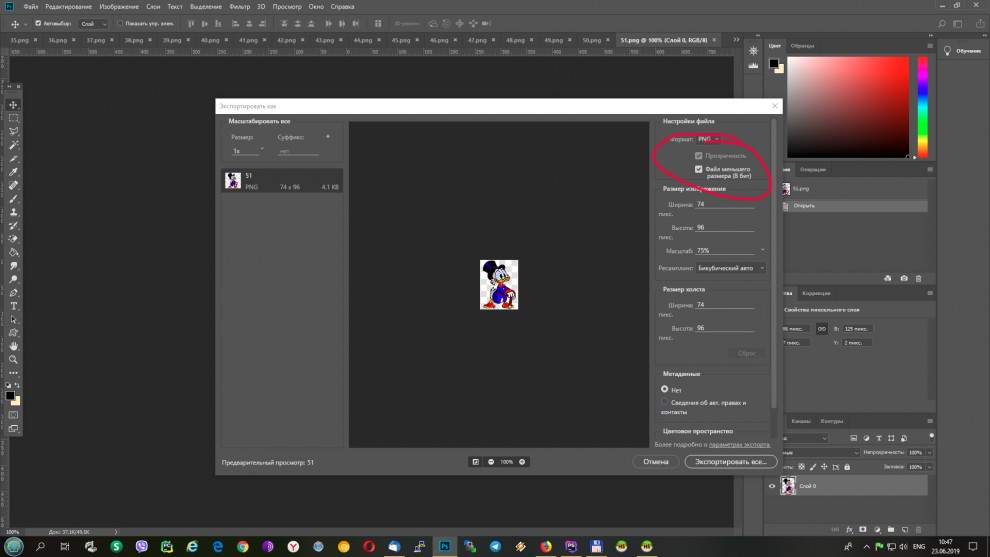Select the Clone Stamp tool
The image size is (990, 557).
[13, 212]
